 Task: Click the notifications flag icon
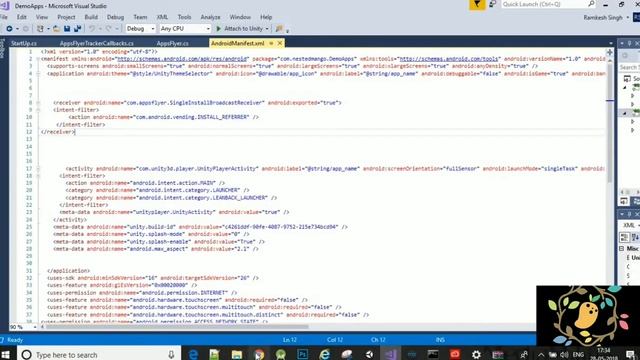(x=477, y=4)
